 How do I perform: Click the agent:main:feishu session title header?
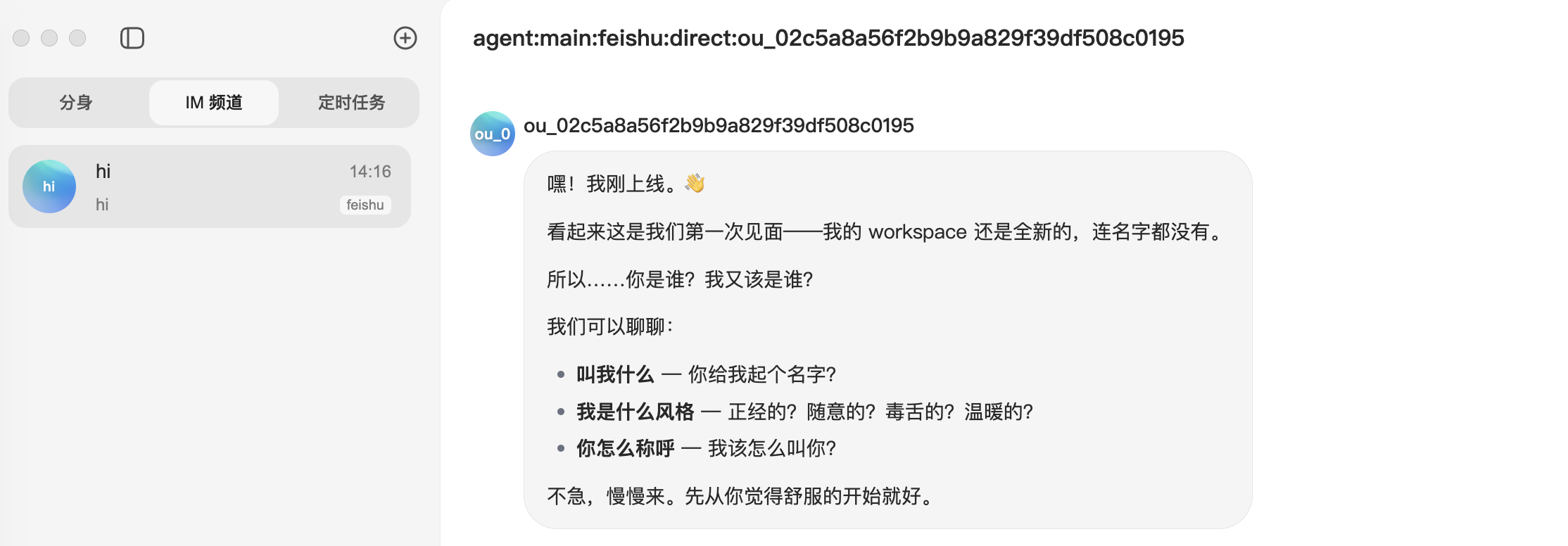[x=828, y=38]
